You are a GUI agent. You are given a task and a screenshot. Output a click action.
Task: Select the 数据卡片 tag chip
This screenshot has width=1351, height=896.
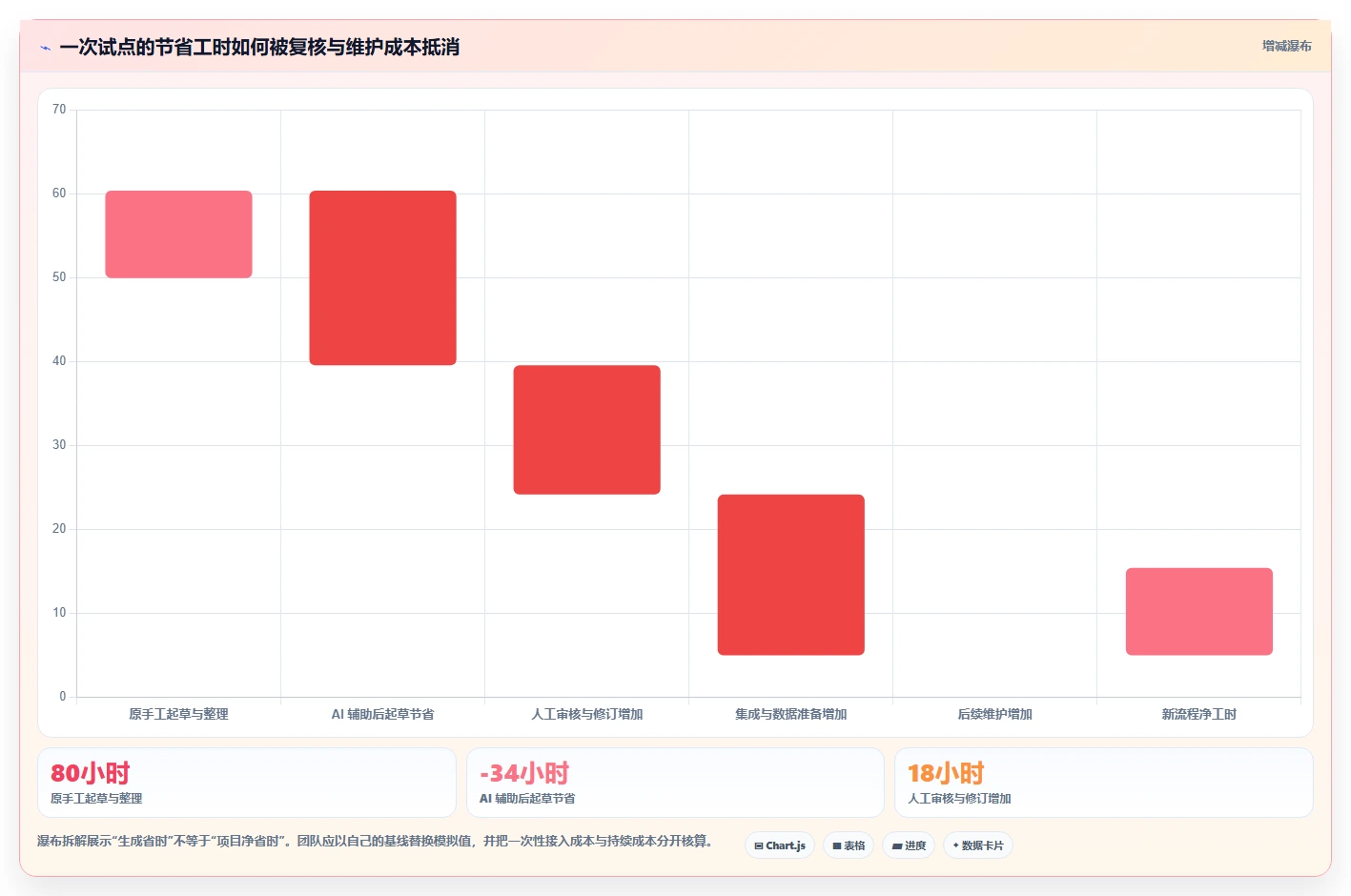tap(978, 845)
